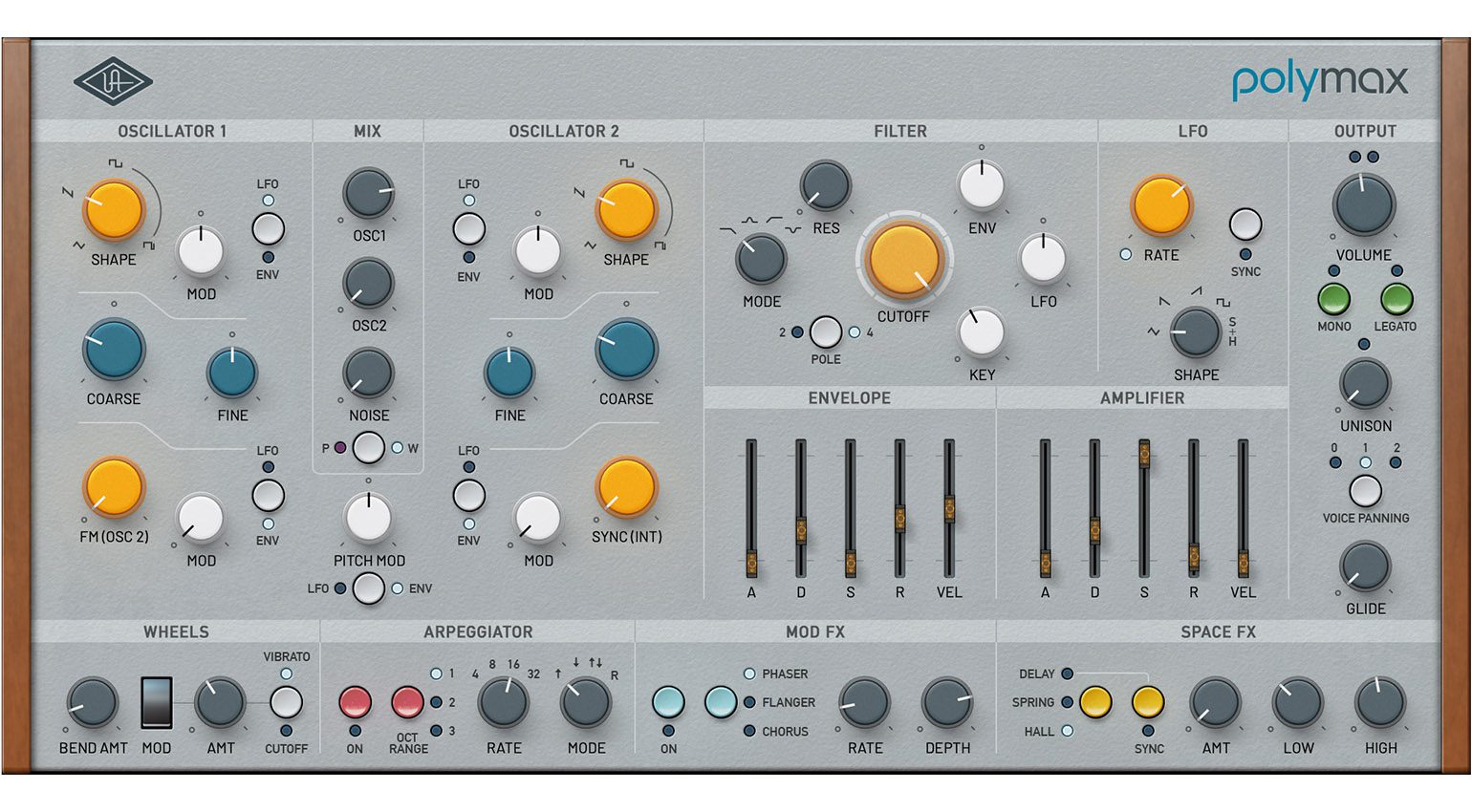This screenshot has width=1472, height=812.
Task: Click the BEND AMT knob in Wheels
Action: (93, 704)
